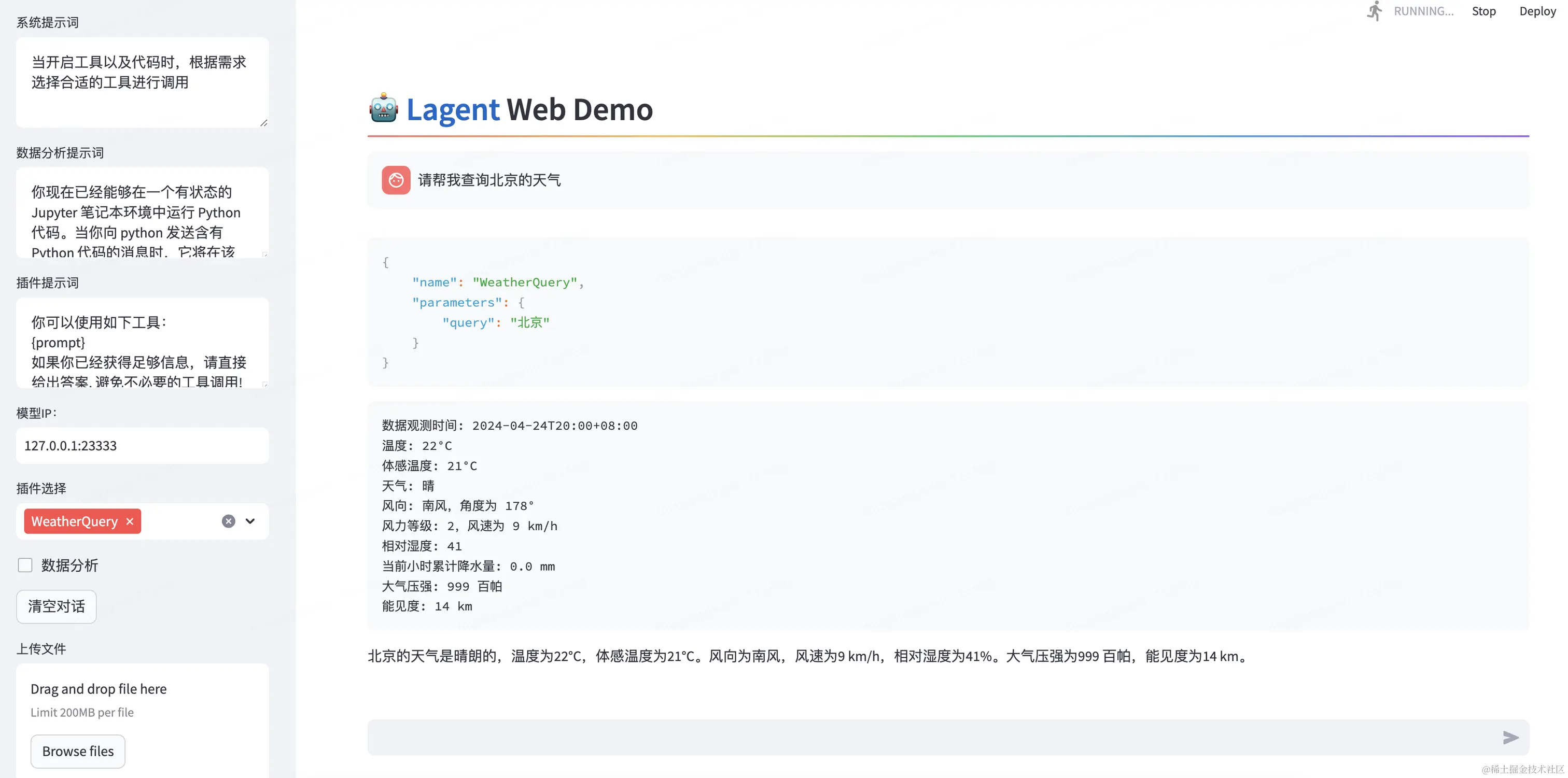Click the summary reply 北京的天气是晴朗的
Screen dimensions: 1568x778
coord(809,656)
